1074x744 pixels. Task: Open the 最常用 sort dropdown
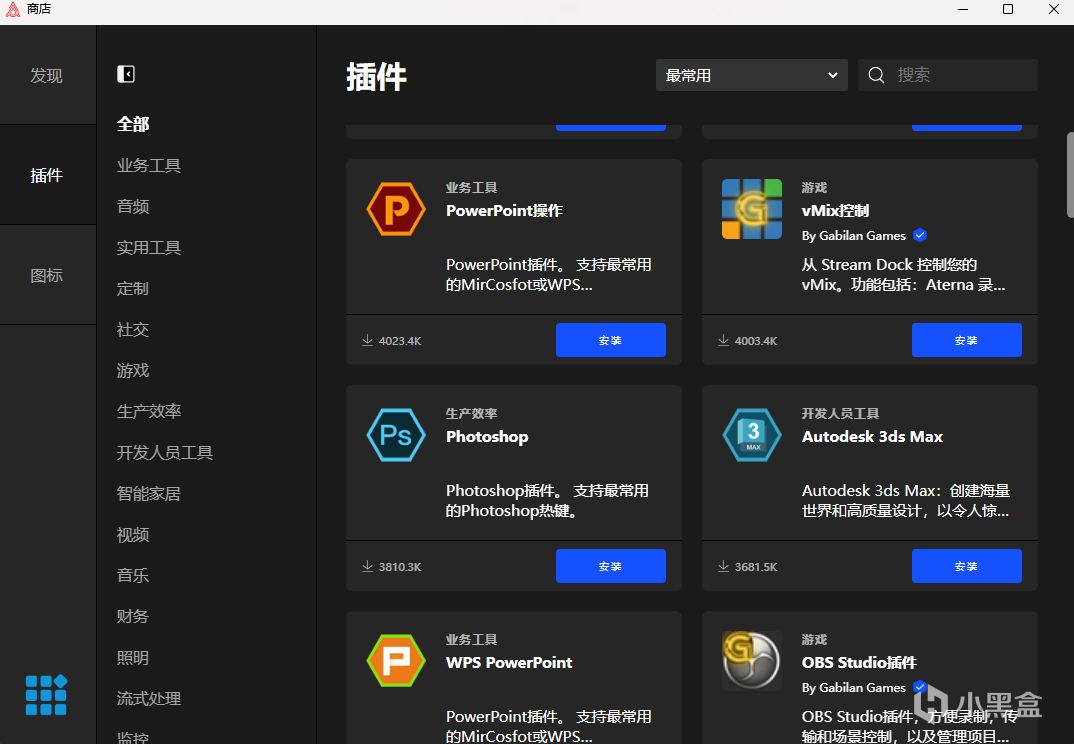pyautogui.click(x=751, y=75)
